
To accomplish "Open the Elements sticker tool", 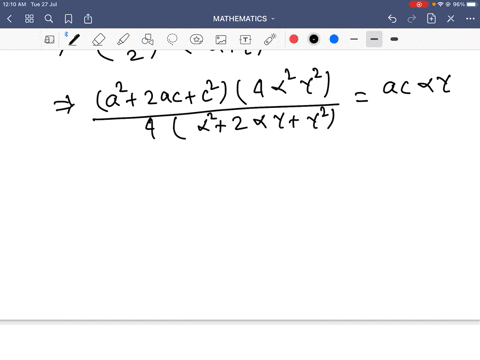I will point(196,40).
